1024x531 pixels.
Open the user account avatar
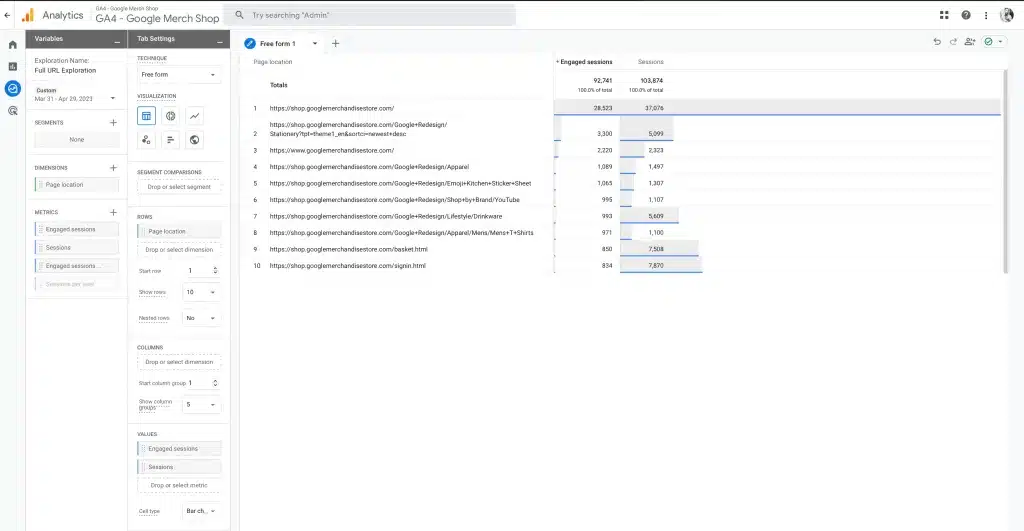1007,15
